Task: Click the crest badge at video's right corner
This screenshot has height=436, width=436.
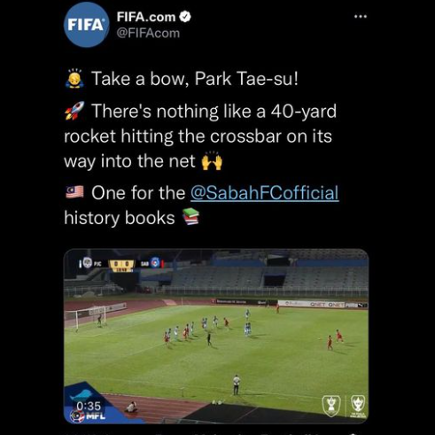Action: 358,406
